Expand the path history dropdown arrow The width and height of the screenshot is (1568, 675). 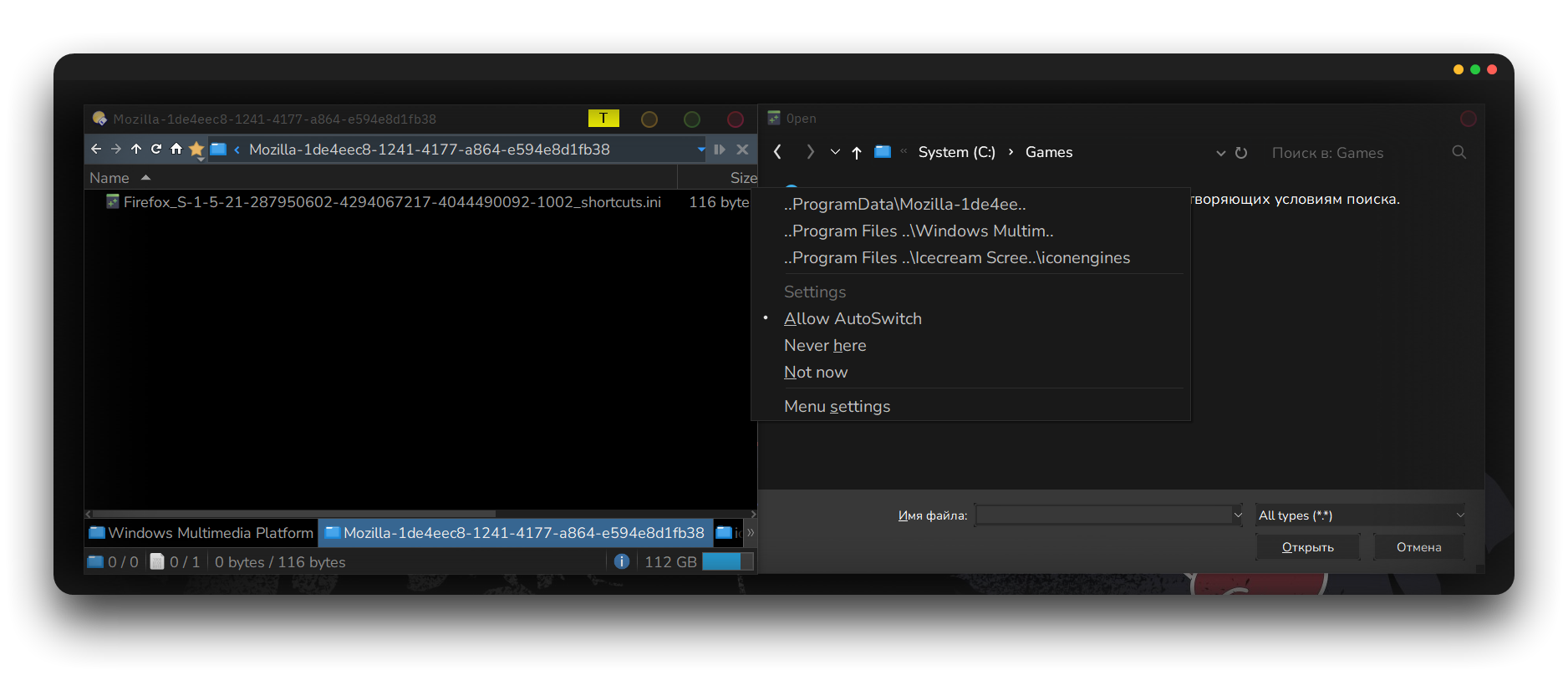[x=700, y=150]
